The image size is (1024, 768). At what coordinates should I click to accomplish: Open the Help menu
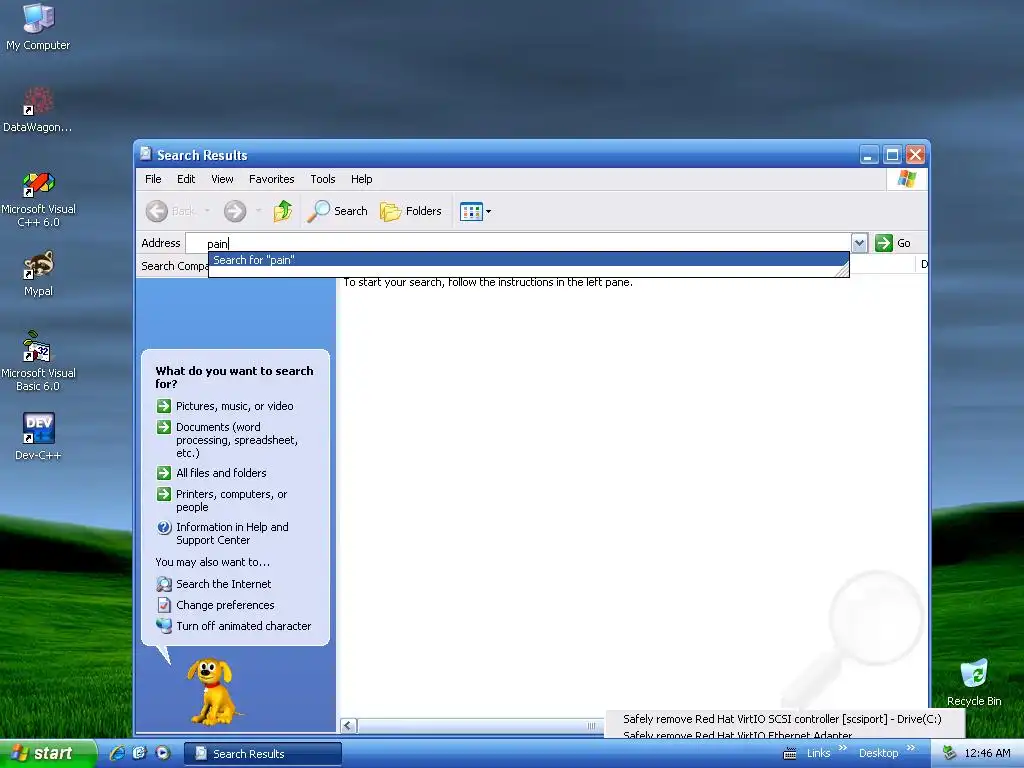click(361, 179)
